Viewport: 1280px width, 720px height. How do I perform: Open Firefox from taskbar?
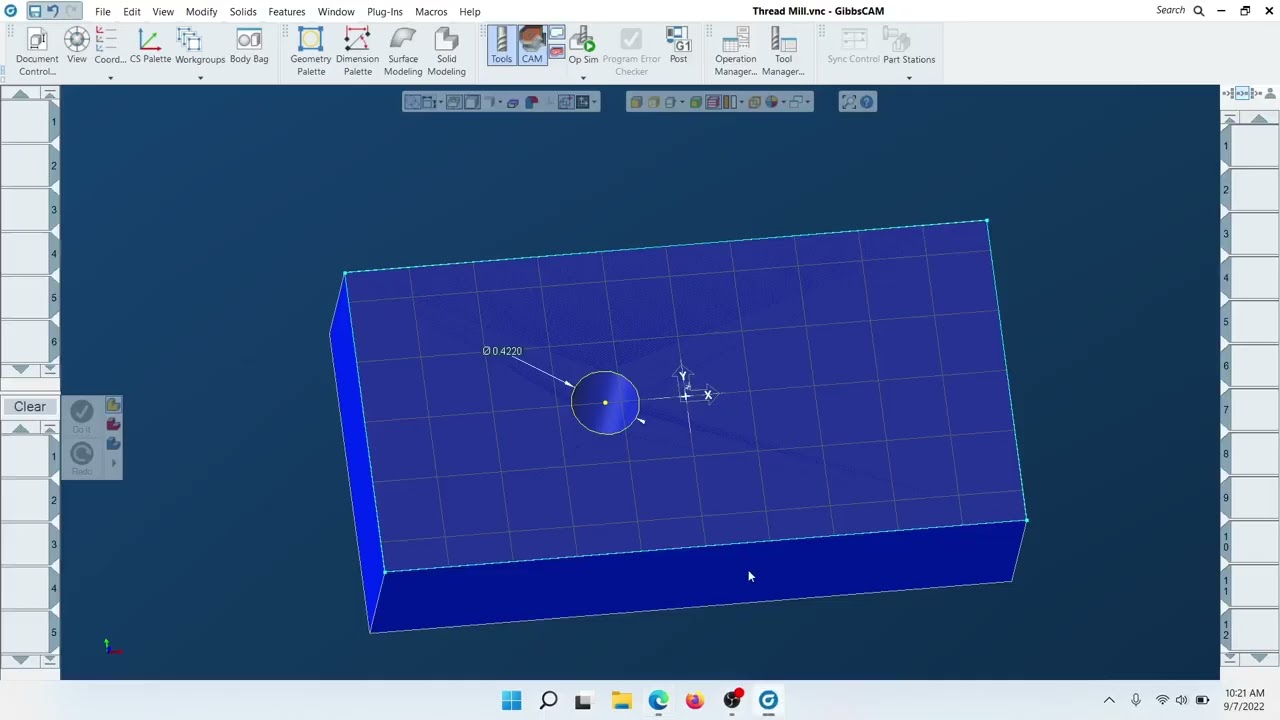[695, 700]
